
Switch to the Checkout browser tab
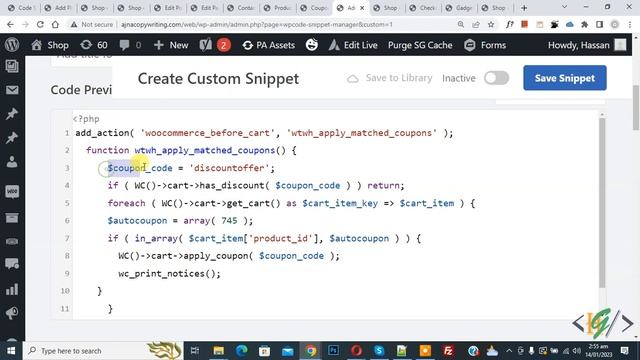(423, 8)
